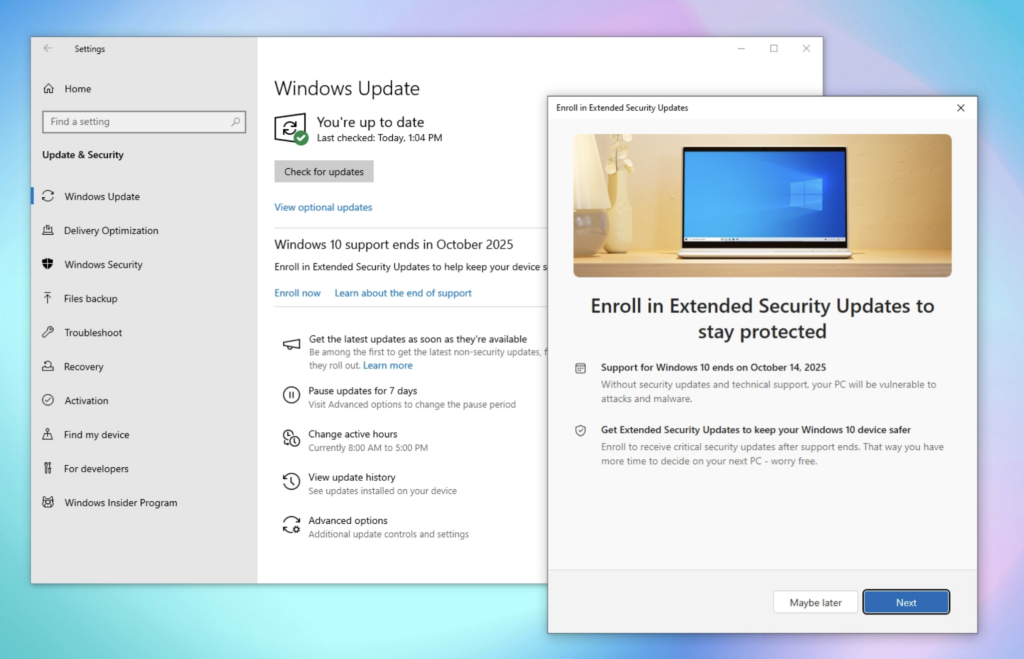Open the For developers page
The width and height of the screenshot is (1024, 659).
click(x=96, y=468)
